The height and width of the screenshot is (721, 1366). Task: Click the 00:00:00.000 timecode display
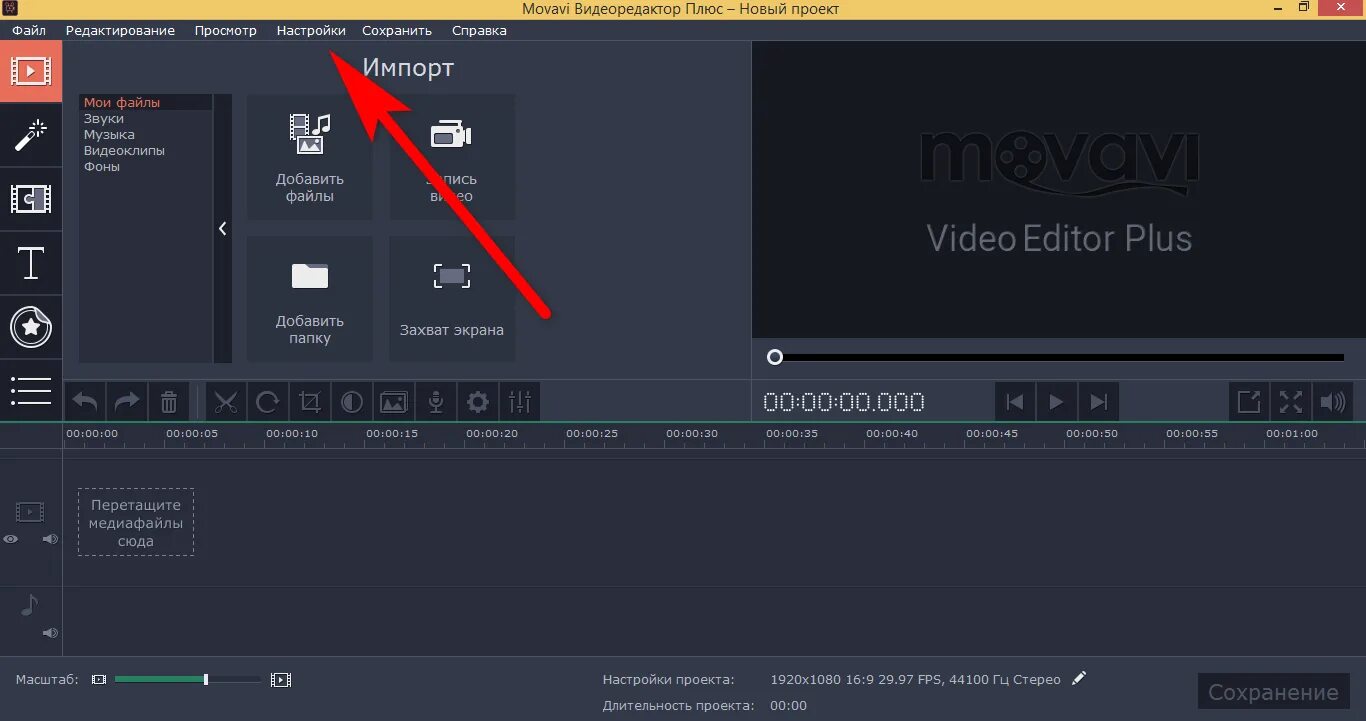click(844, 402)
